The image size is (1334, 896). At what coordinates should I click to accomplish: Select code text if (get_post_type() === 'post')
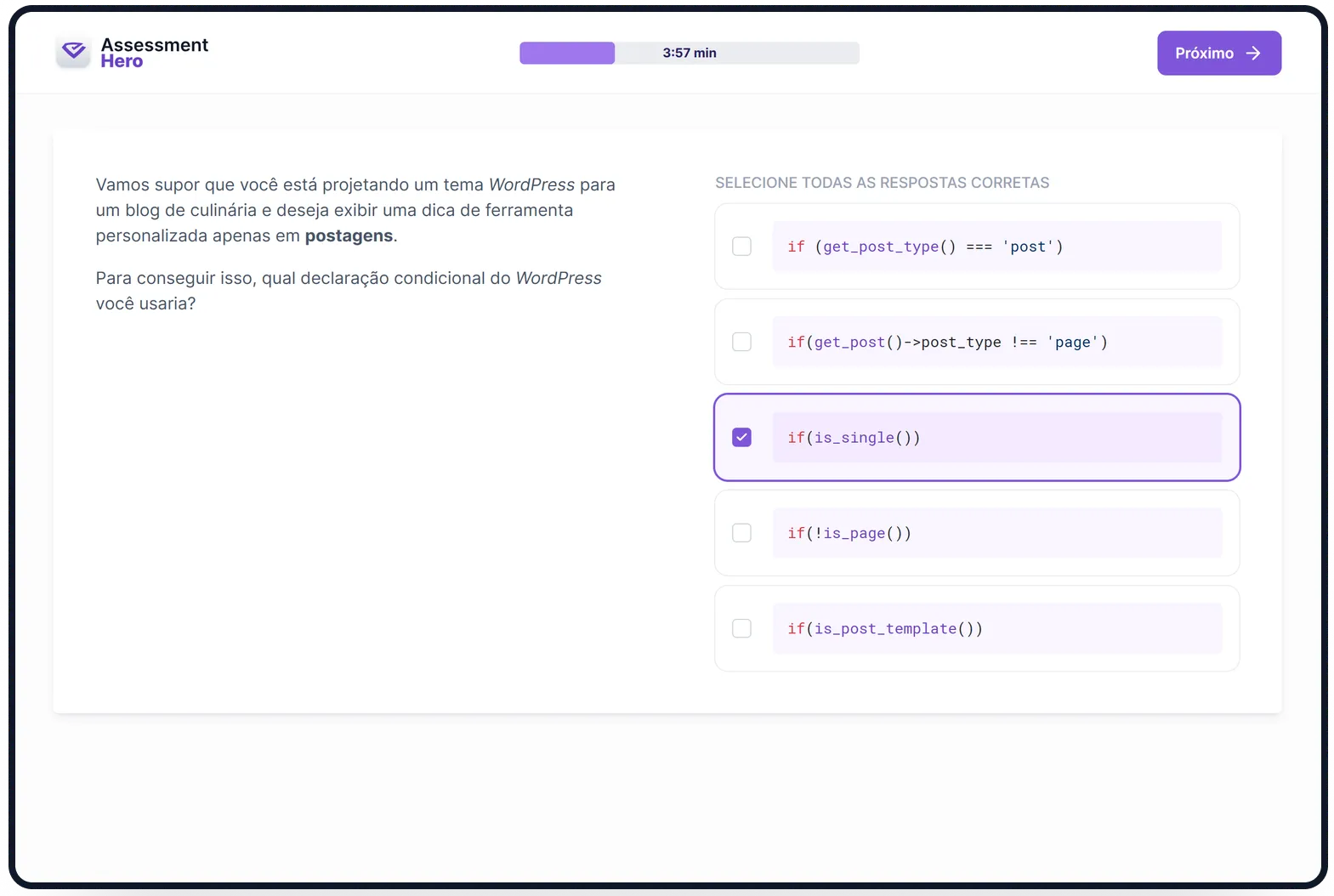click(x=925, y=247)
